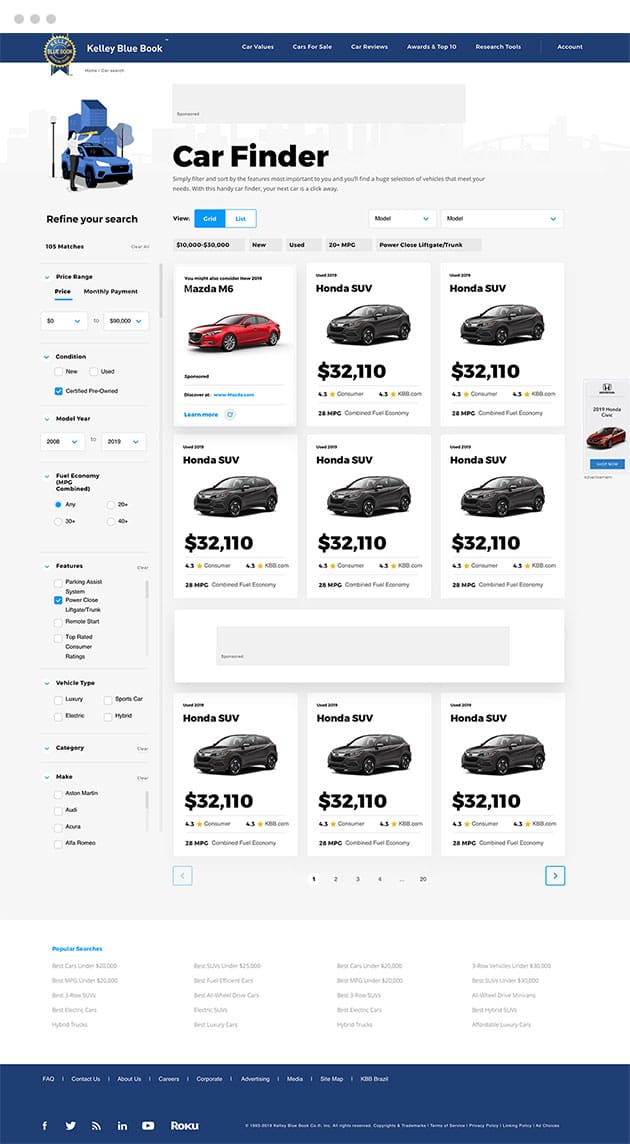Open the Twitter icon in footer
This screenshot has width=630, height=1144.
point(70,1125)
